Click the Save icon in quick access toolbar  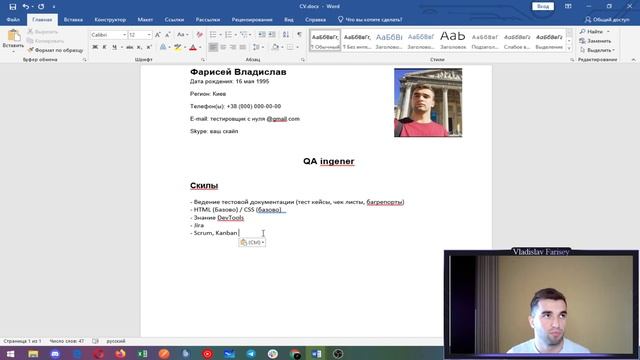(x=13, y=7)
